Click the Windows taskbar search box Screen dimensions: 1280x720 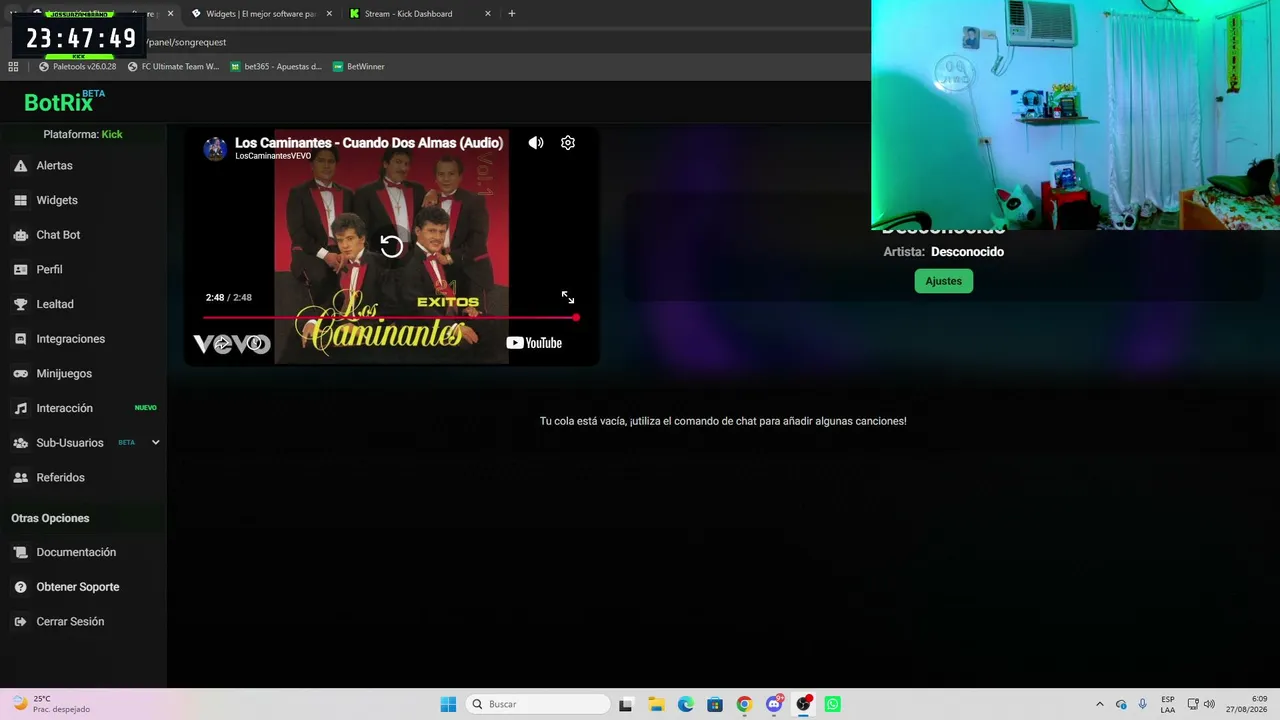tap(538, 704)
